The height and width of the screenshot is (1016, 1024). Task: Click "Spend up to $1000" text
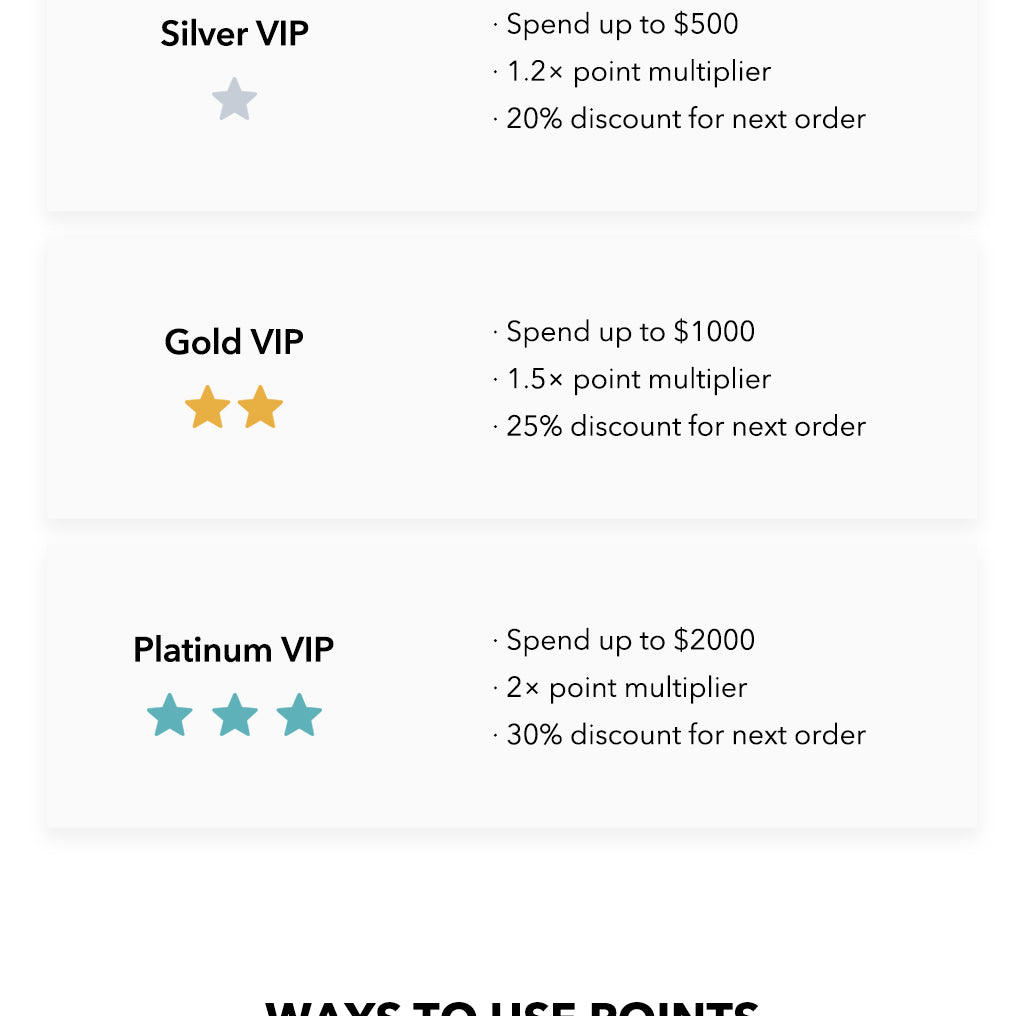630,332
